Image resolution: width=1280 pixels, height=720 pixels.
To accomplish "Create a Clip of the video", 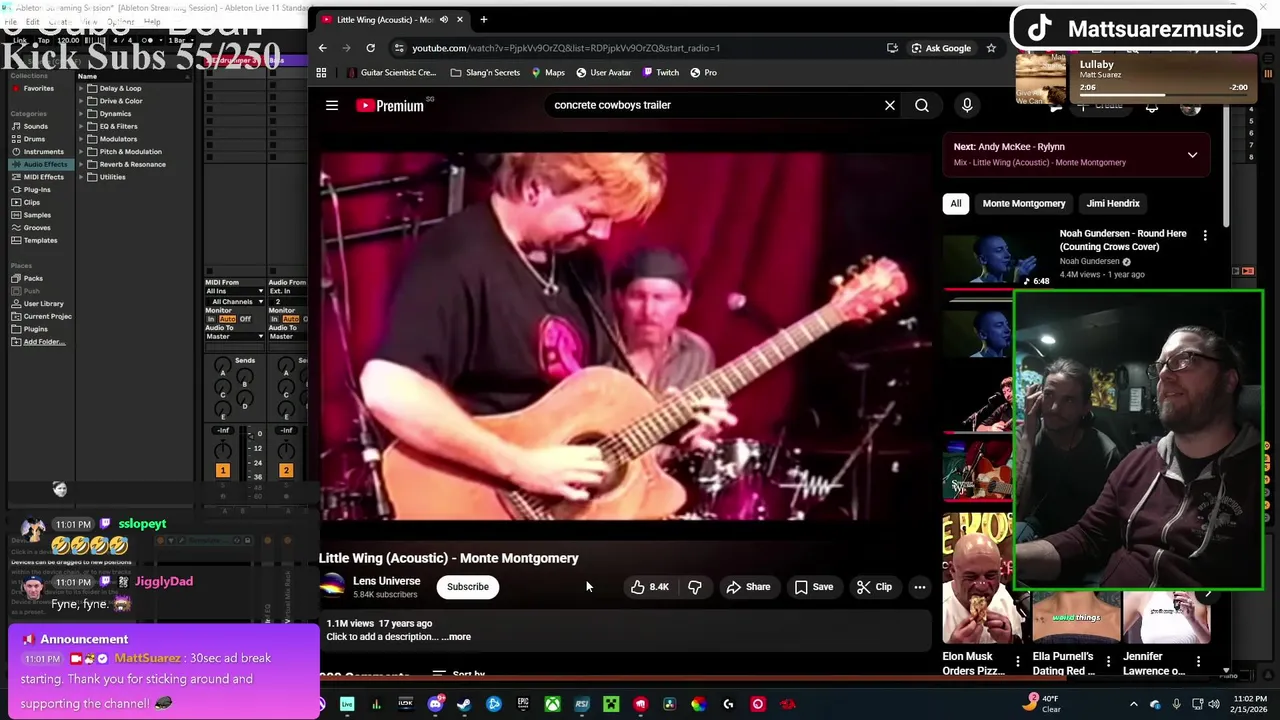I will (874, 587).
